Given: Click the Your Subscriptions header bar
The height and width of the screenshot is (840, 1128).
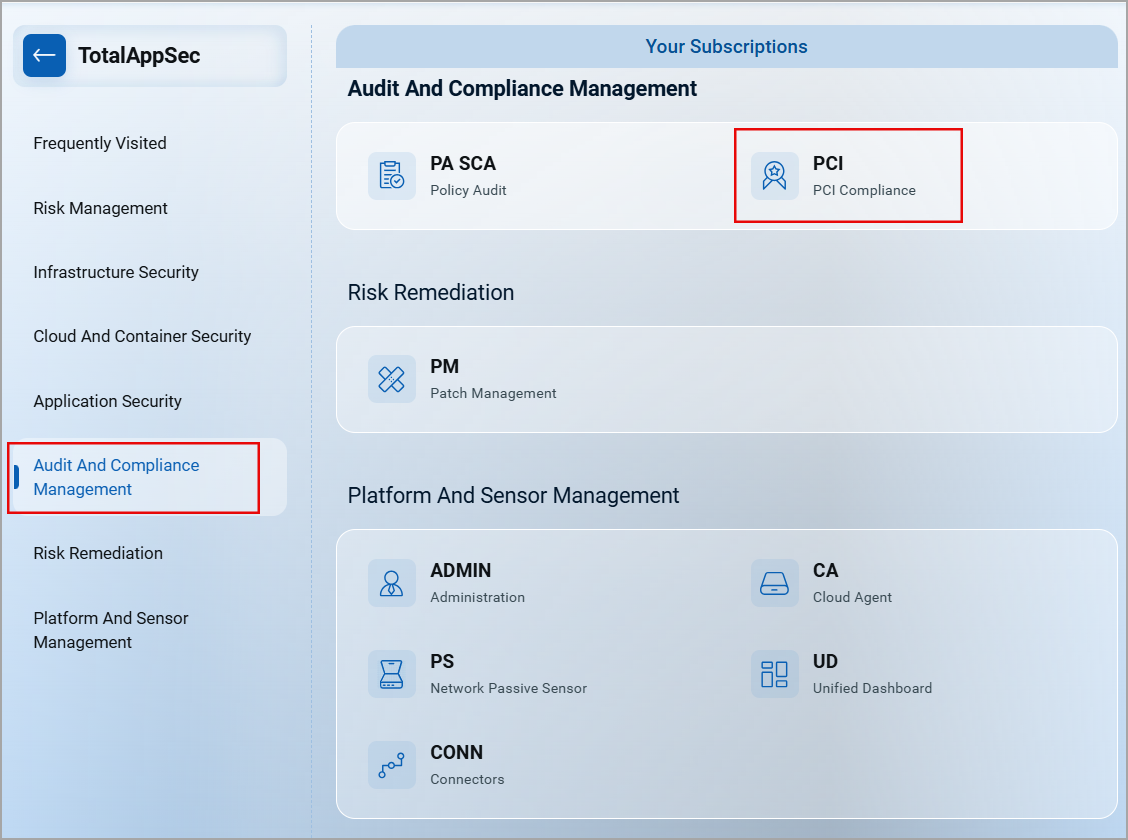Looking at the screenshot, I should [x=727, y=46].
